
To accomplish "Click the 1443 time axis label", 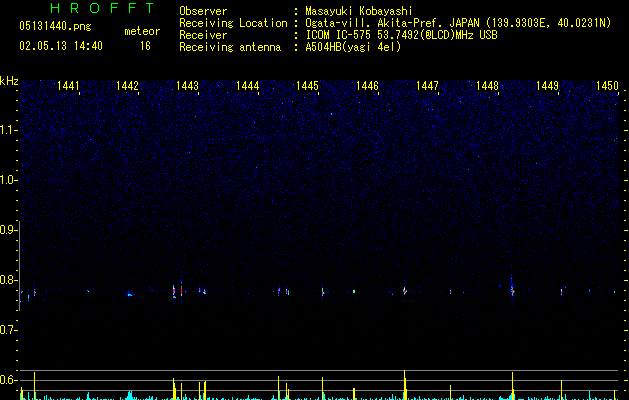I will (x=187, y=86).
